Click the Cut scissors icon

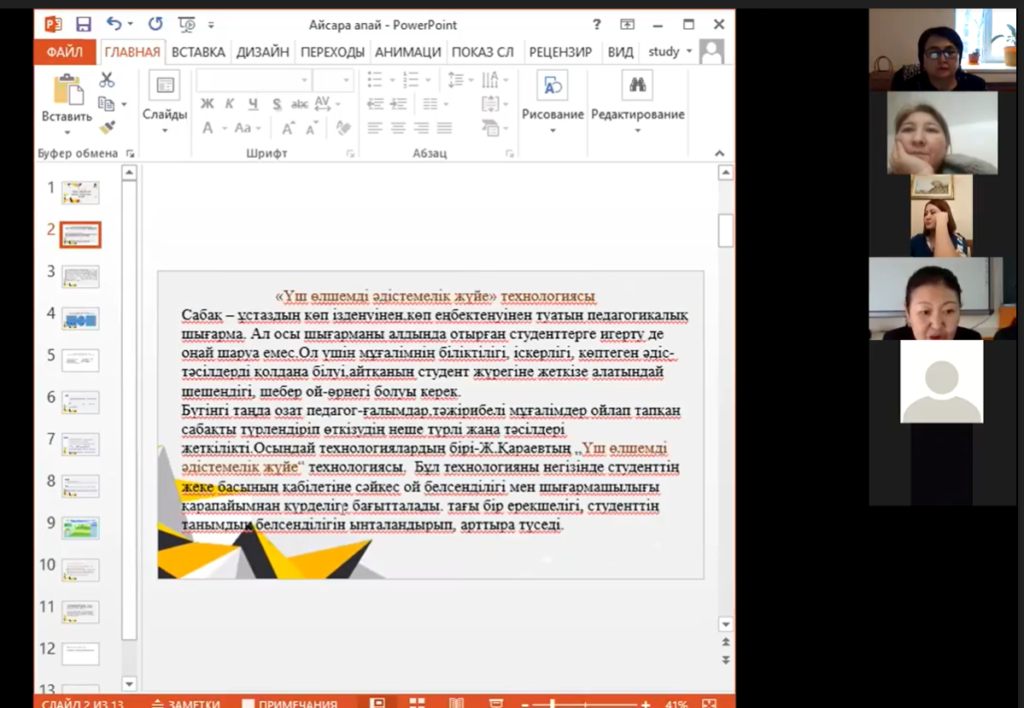pyautogui.click(x=107, y=80)
